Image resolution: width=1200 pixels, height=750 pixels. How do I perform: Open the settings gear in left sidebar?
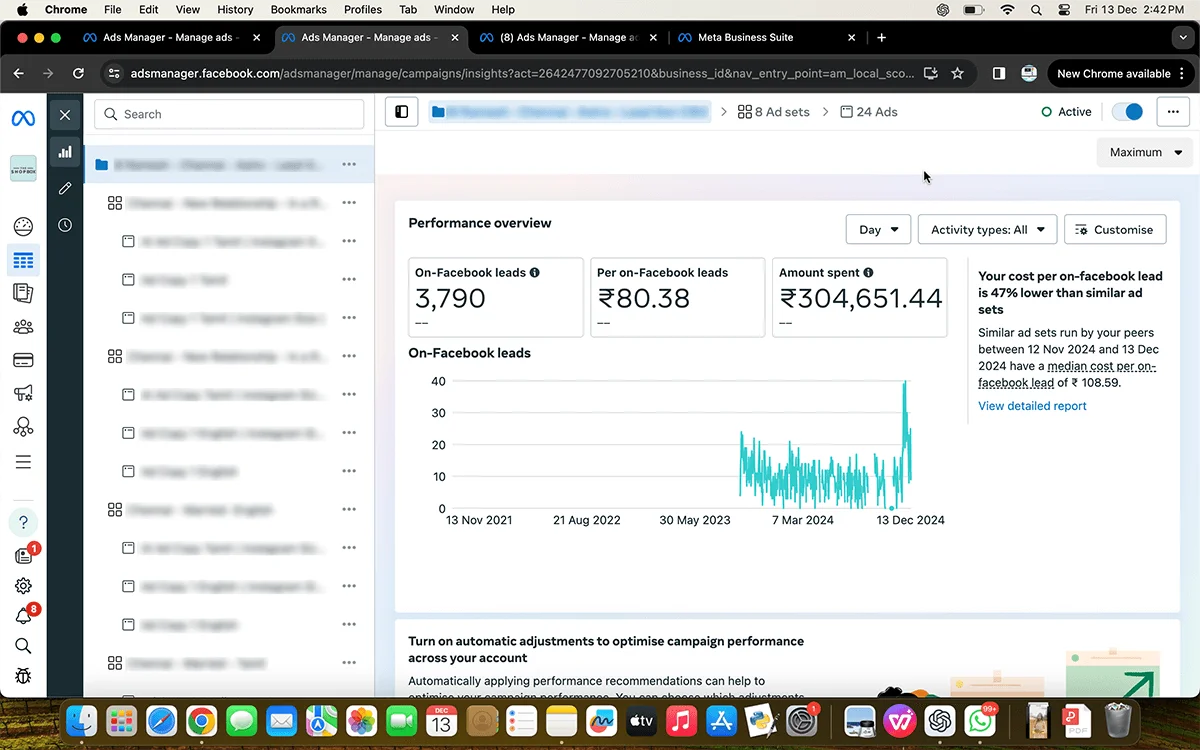pyautogui.click(x=23, y=586)
